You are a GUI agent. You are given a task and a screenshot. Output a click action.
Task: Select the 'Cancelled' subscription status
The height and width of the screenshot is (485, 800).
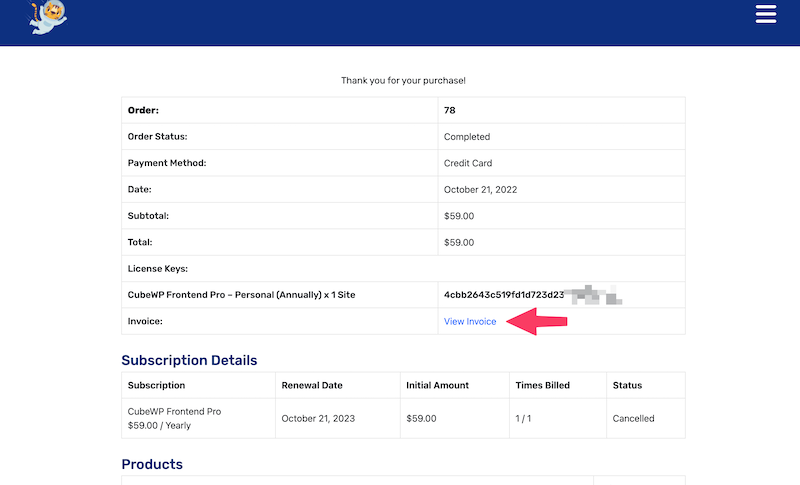tap(633, 418)
